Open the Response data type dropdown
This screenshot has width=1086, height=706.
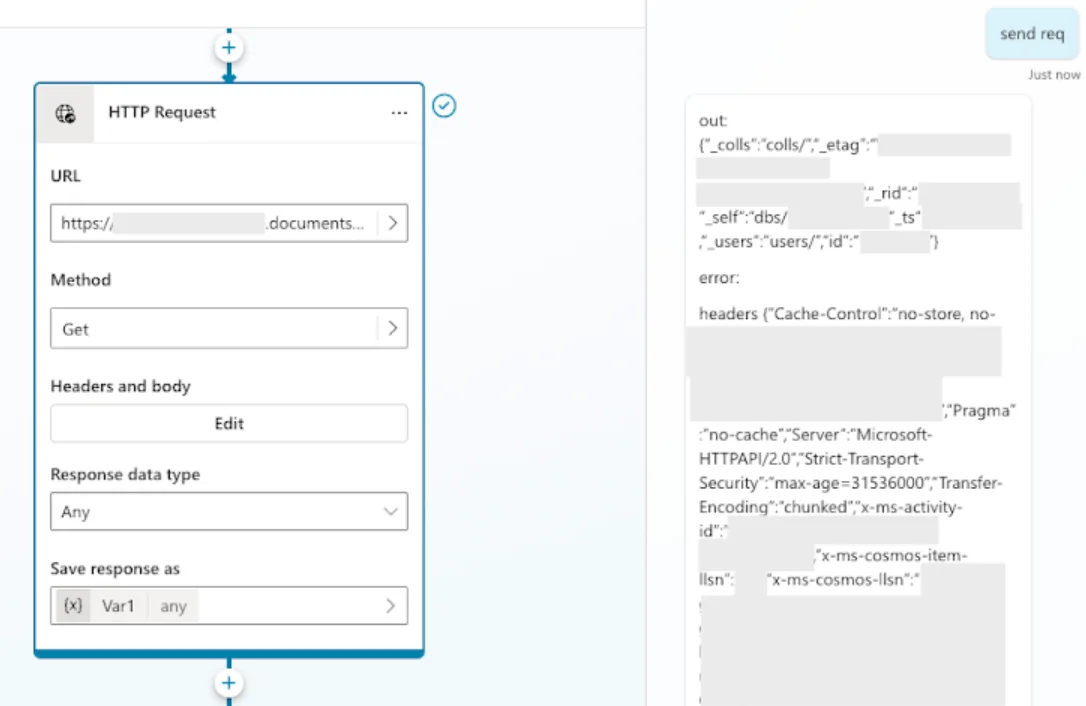229,511
